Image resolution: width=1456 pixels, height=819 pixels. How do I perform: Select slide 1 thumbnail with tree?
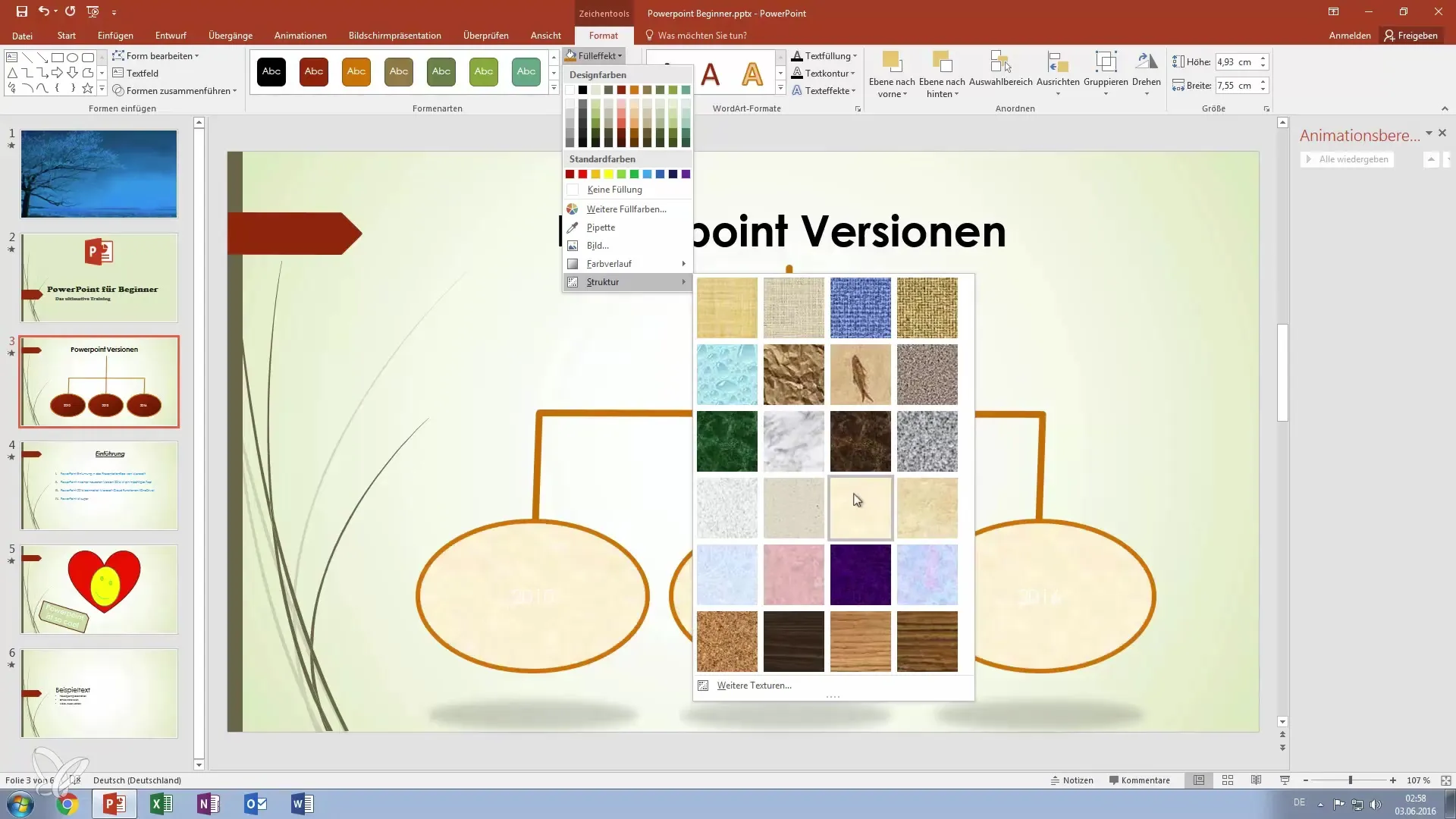99,174
